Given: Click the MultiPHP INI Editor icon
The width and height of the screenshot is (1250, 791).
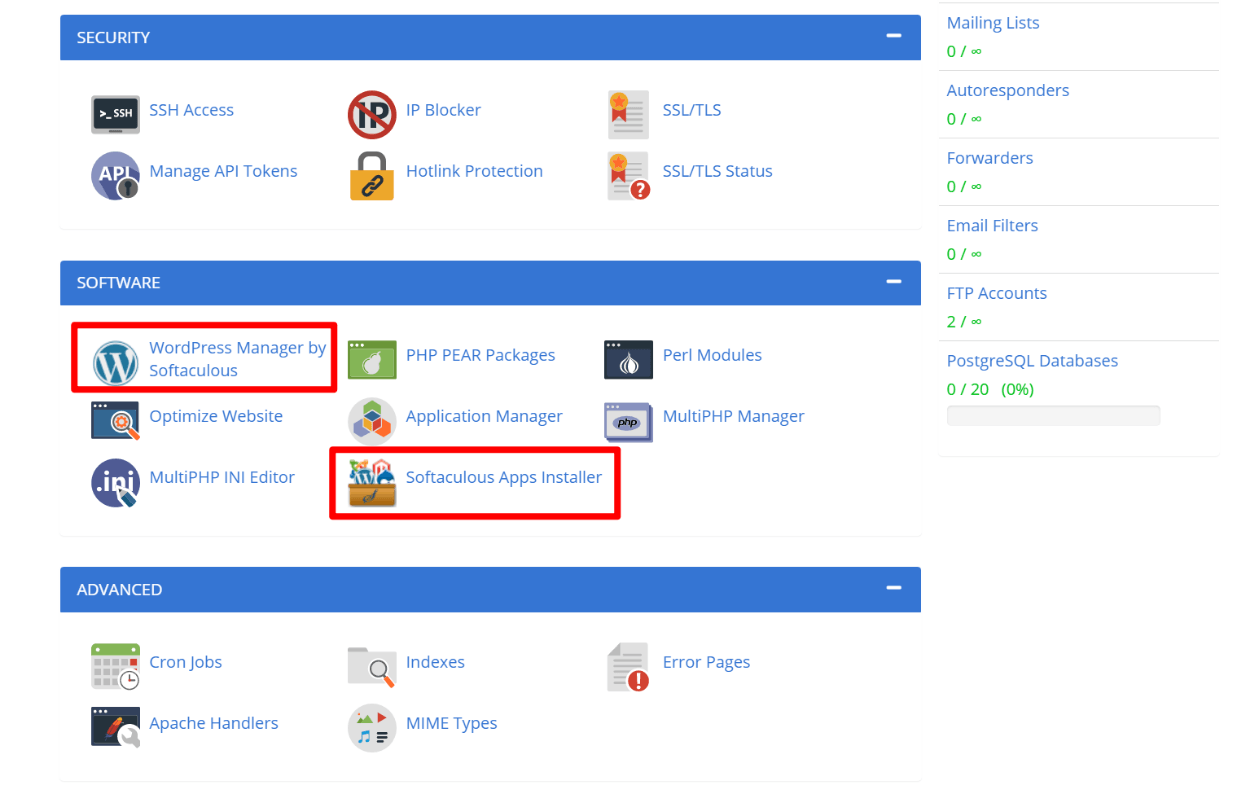Looking at the screenshot, I should 115,482.
